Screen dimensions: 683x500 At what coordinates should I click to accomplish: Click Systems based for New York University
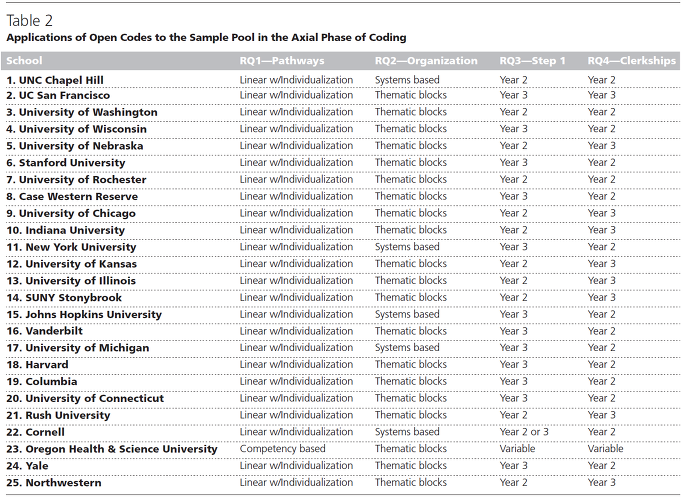coord(407,247)
